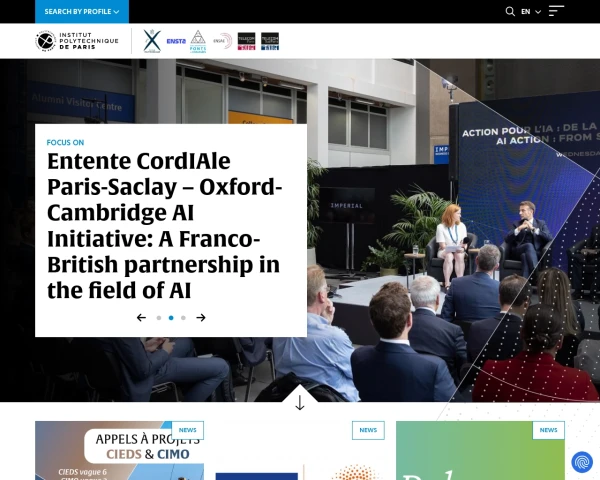Open the École Polytechnique X logo

(152, 41)
